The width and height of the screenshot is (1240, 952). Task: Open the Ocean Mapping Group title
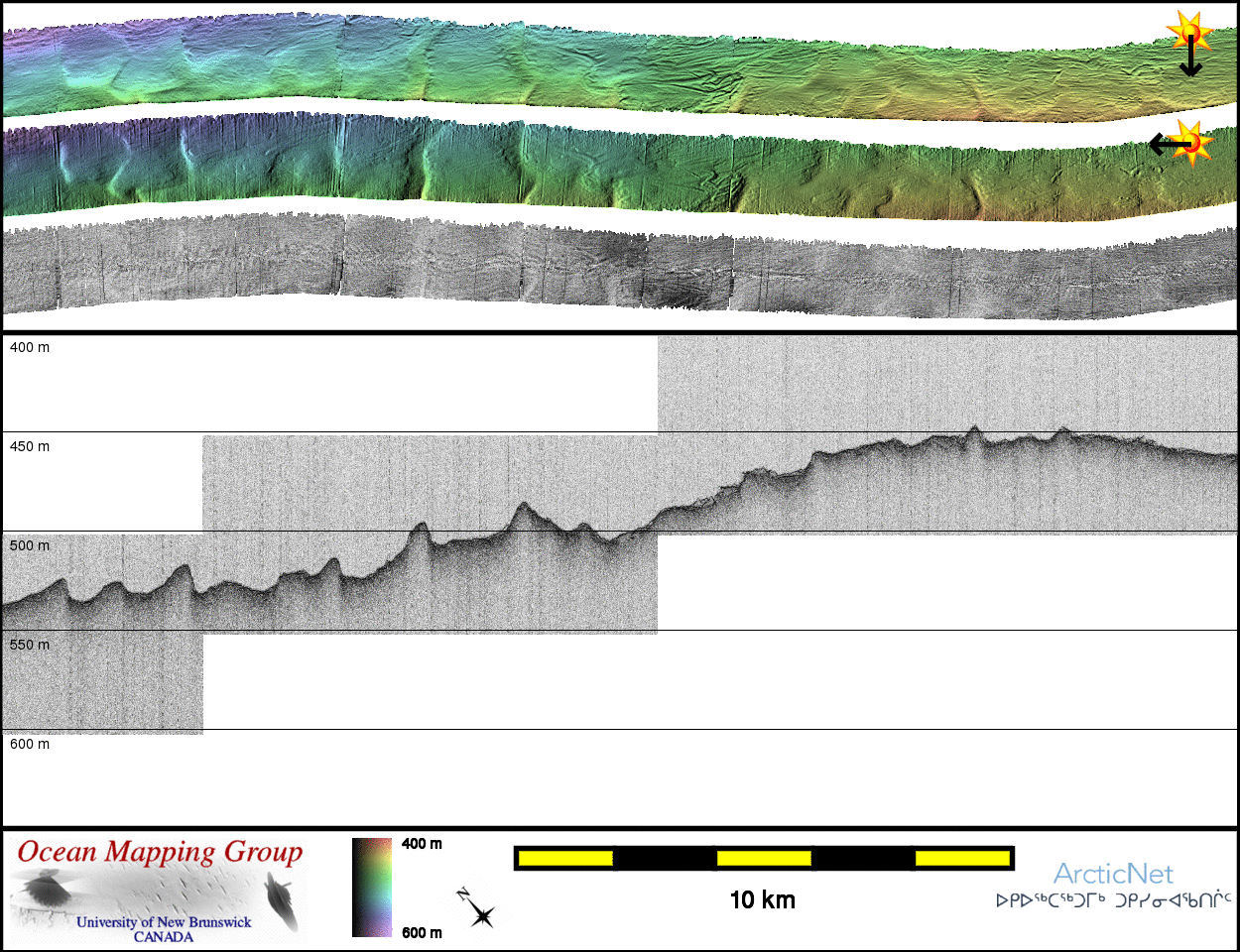click(x=160, y=853)
